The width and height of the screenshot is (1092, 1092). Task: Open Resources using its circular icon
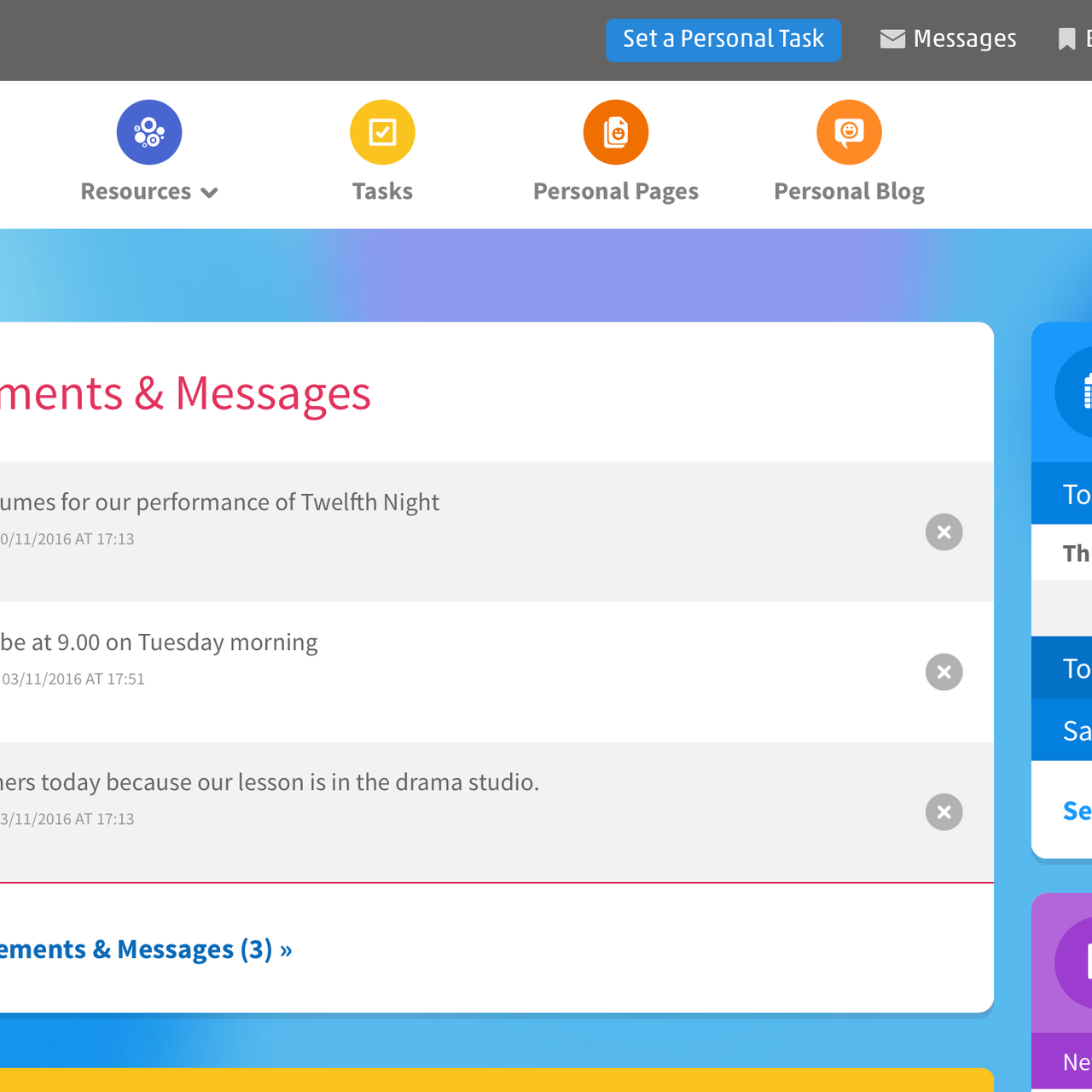pos(149,132)
